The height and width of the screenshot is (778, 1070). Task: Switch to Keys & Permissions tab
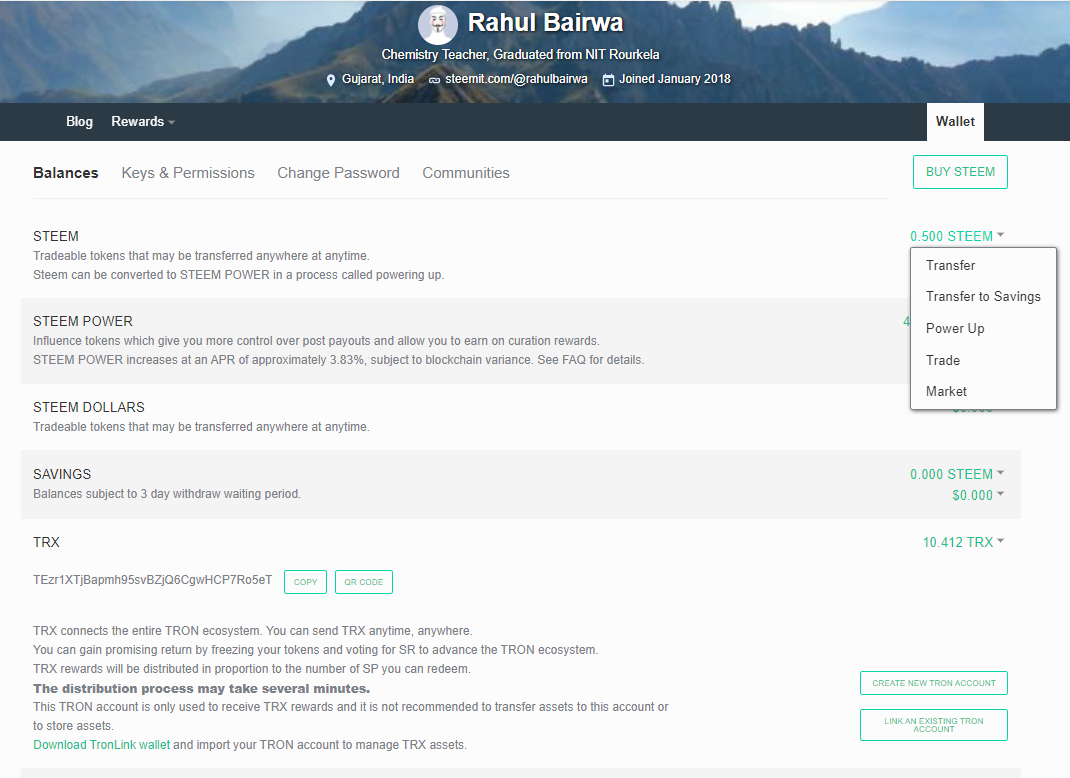(188, 173)
